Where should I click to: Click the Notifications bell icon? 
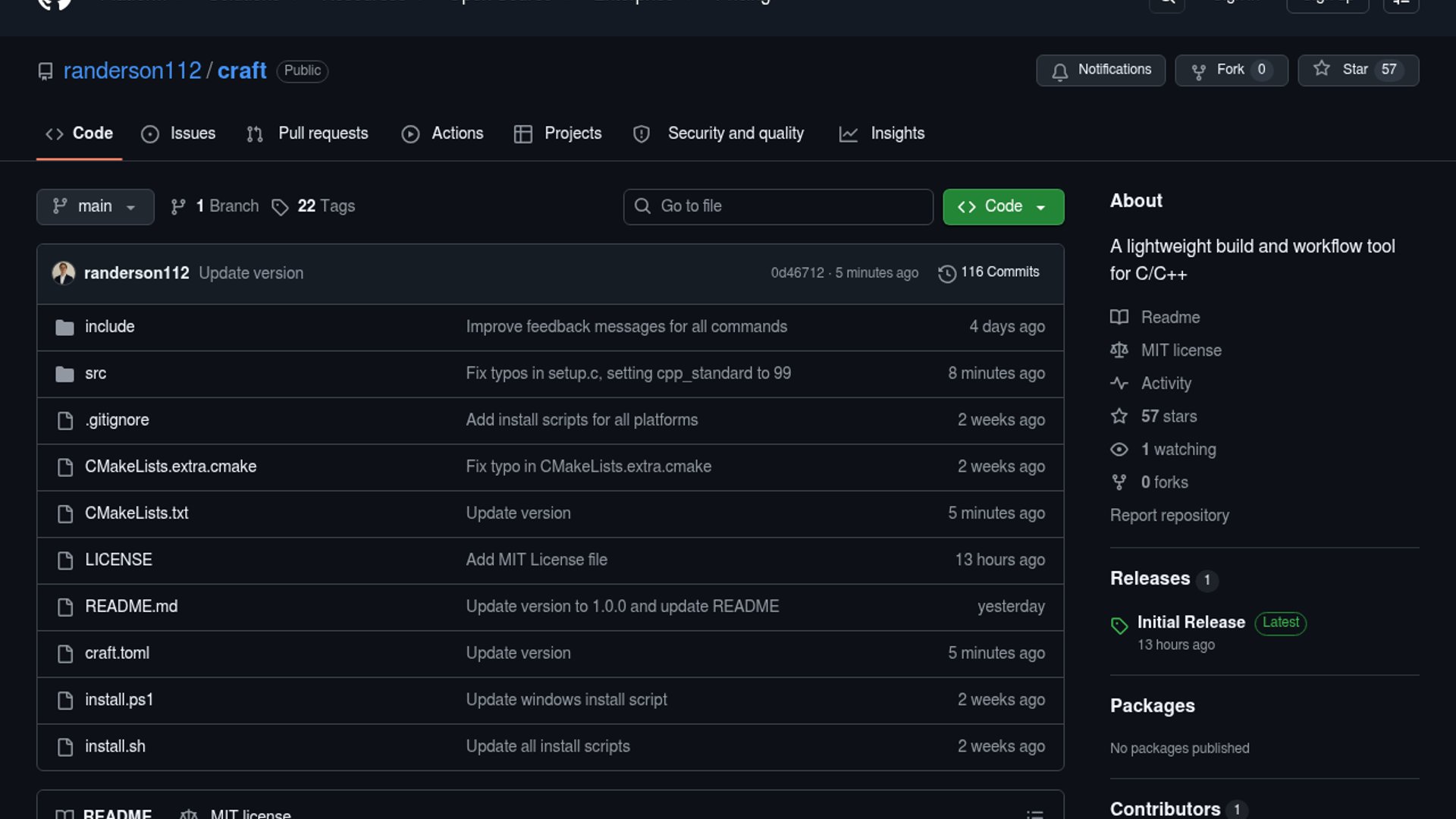1060,71
